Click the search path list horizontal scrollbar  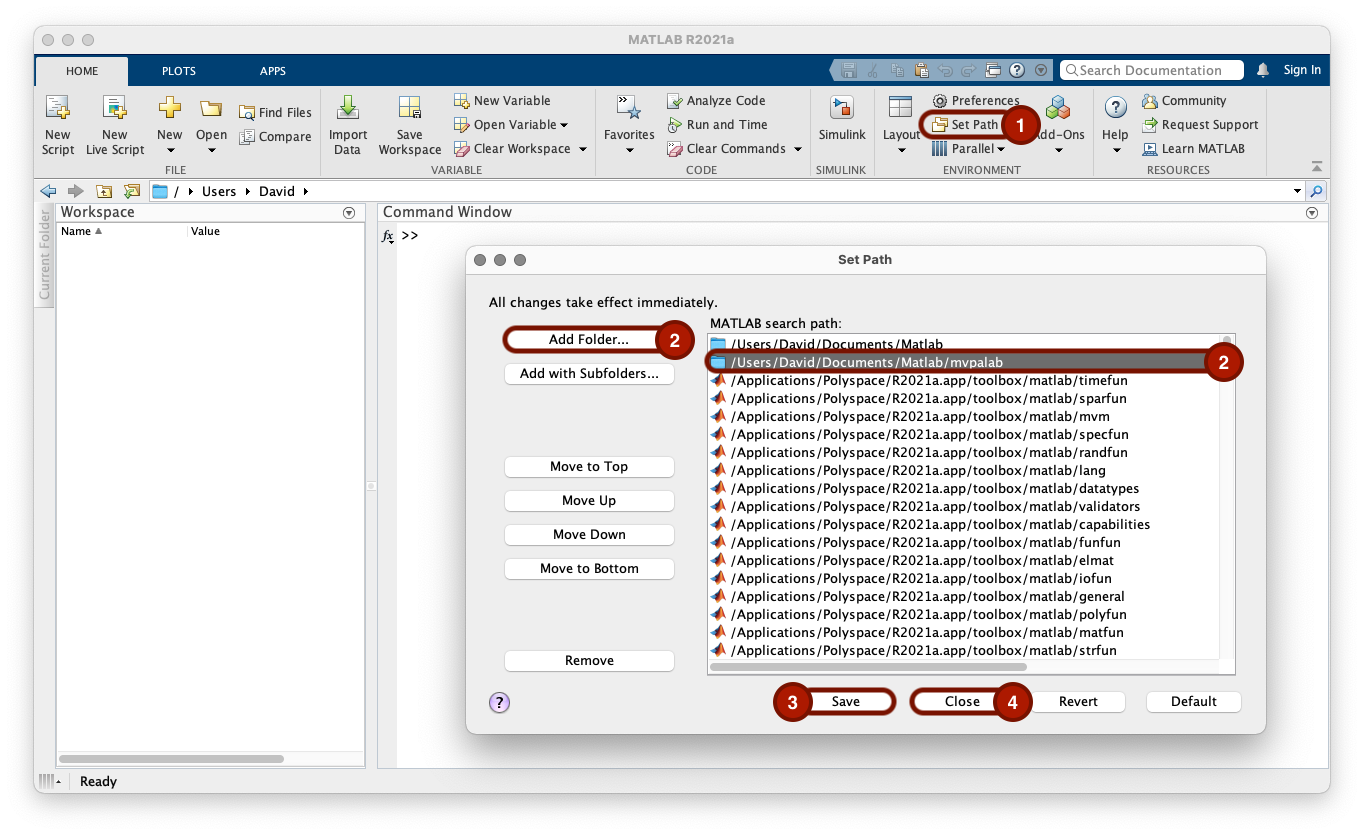pyautogui.click(x=868, y=667)
